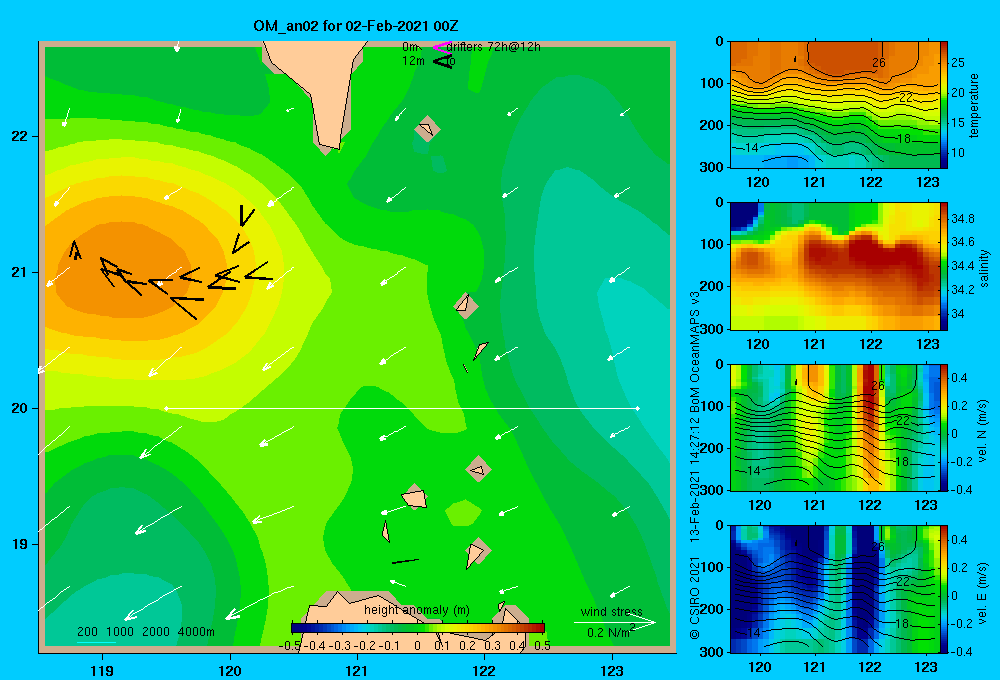The image size is (1000, 680).
Task: Click the 34.8 tick on salinity colorbar
Action: 963,218
